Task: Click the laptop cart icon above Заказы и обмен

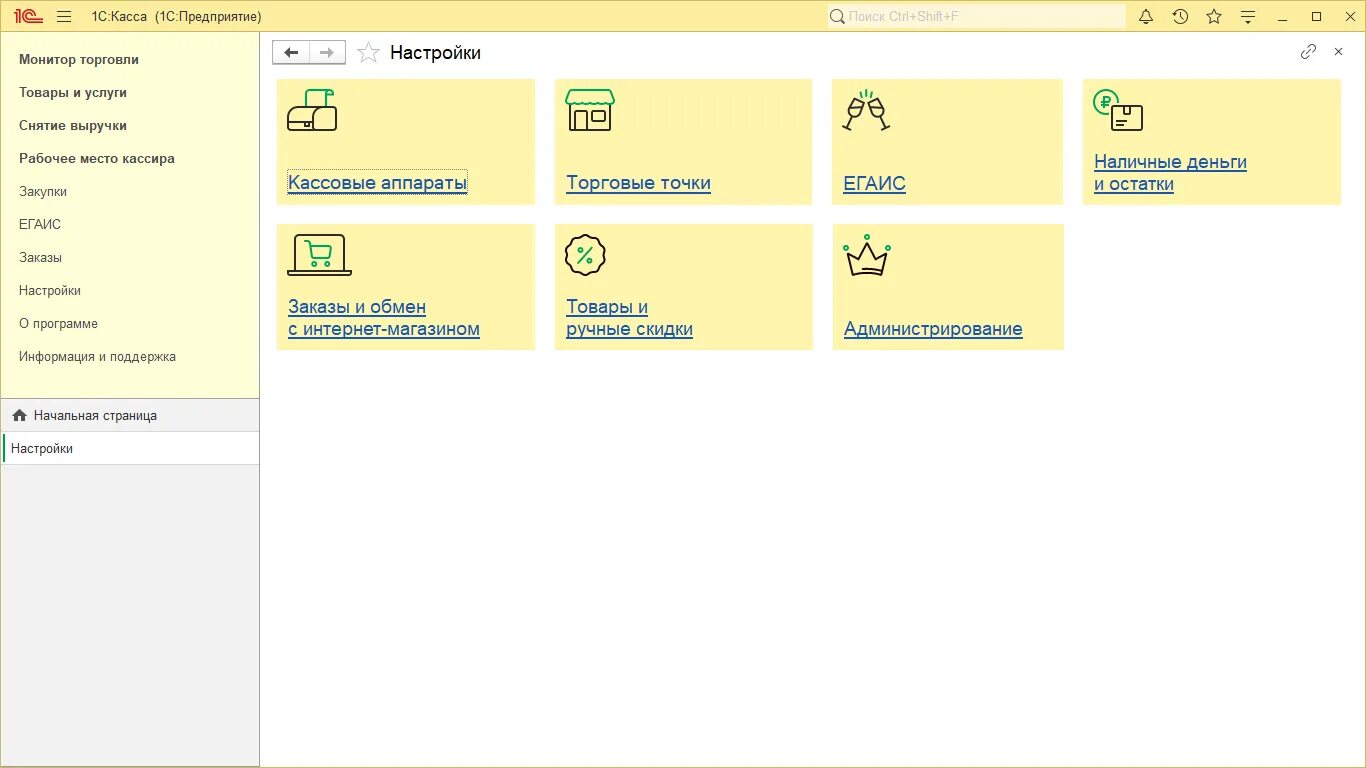Action: pos(319,255)
